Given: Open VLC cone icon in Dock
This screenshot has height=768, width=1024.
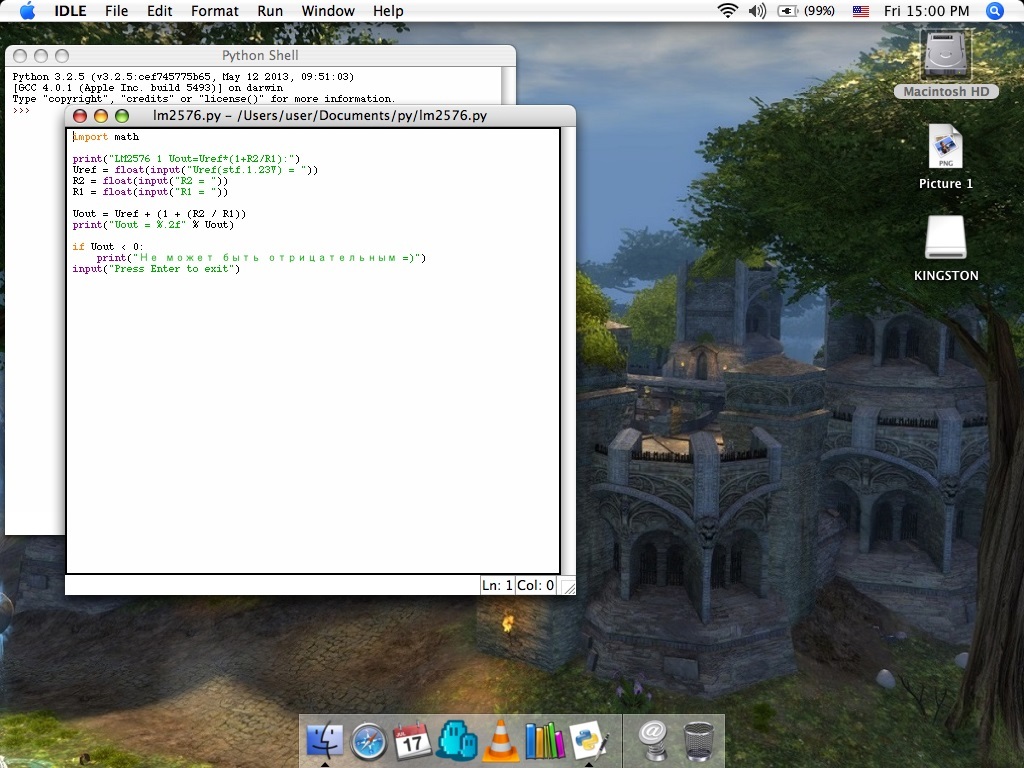Looking at the screenshot, I should [x=500, y=741].
